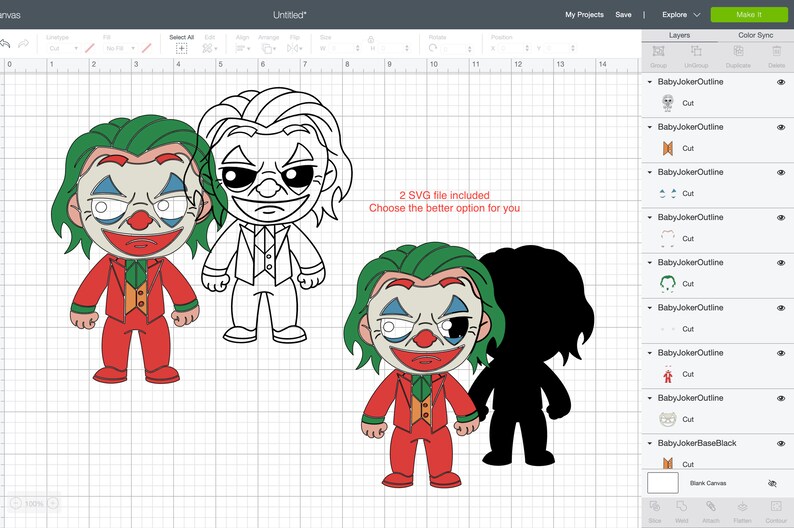Undo the last action
The image size is (794, 528).
(5, 45)
